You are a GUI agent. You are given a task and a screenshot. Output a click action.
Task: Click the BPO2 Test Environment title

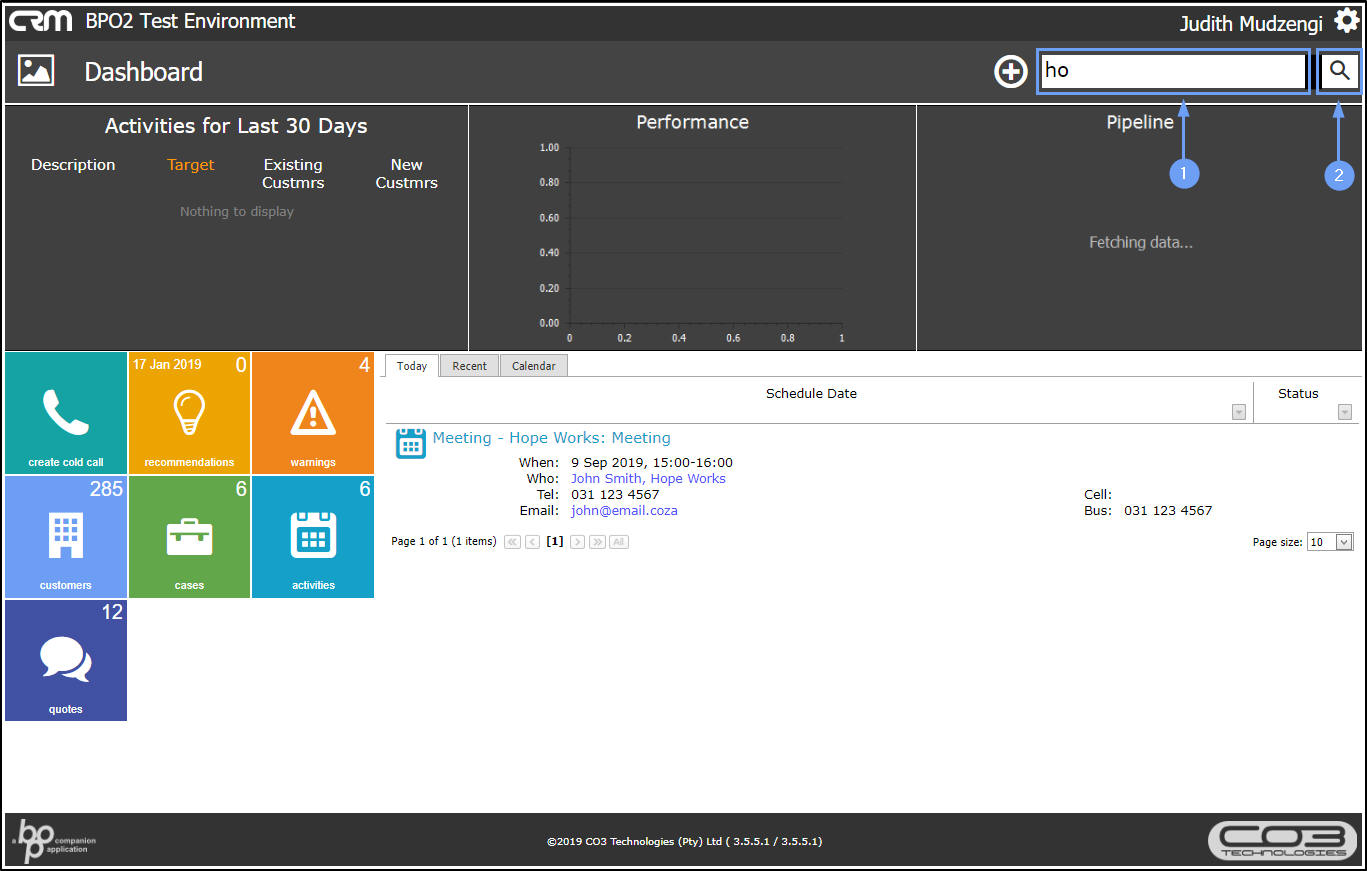(191, 21)
